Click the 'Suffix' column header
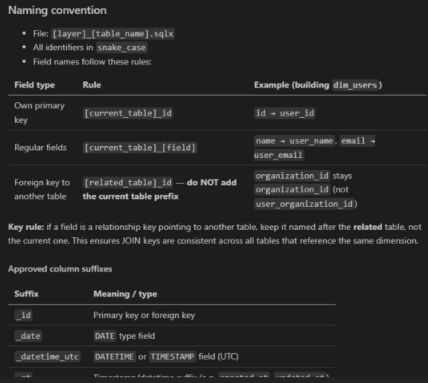This screenshot has width=428, height=383. pyautogui.click(x=26, y=294)
